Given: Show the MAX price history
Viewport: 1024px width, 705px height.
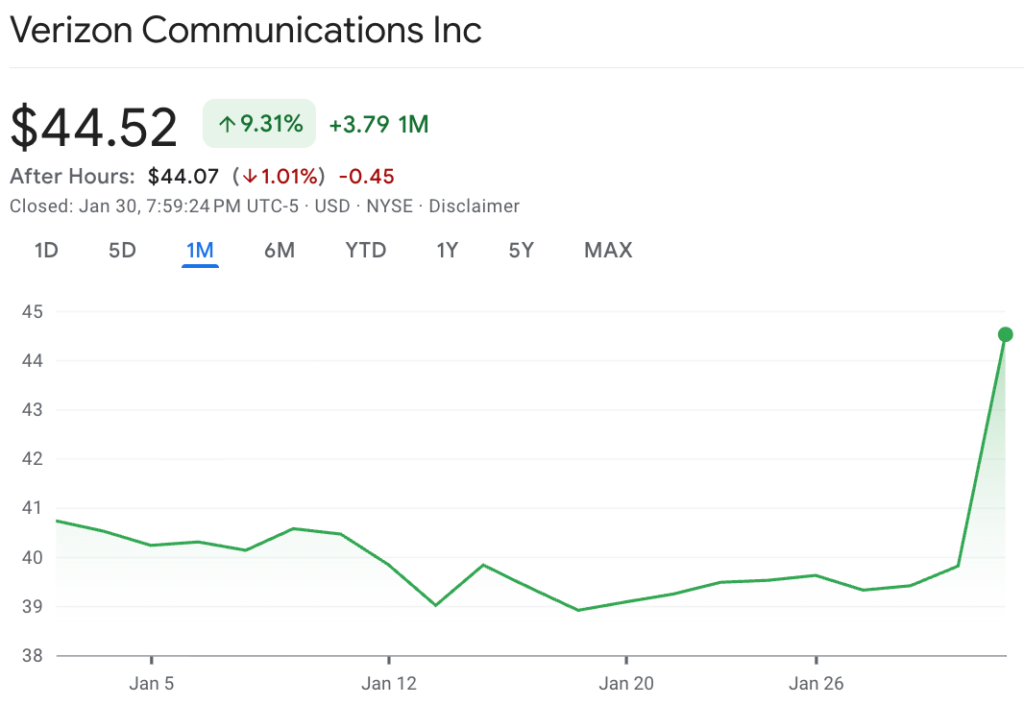Looking at the screenshot, I should pos(608,250).
